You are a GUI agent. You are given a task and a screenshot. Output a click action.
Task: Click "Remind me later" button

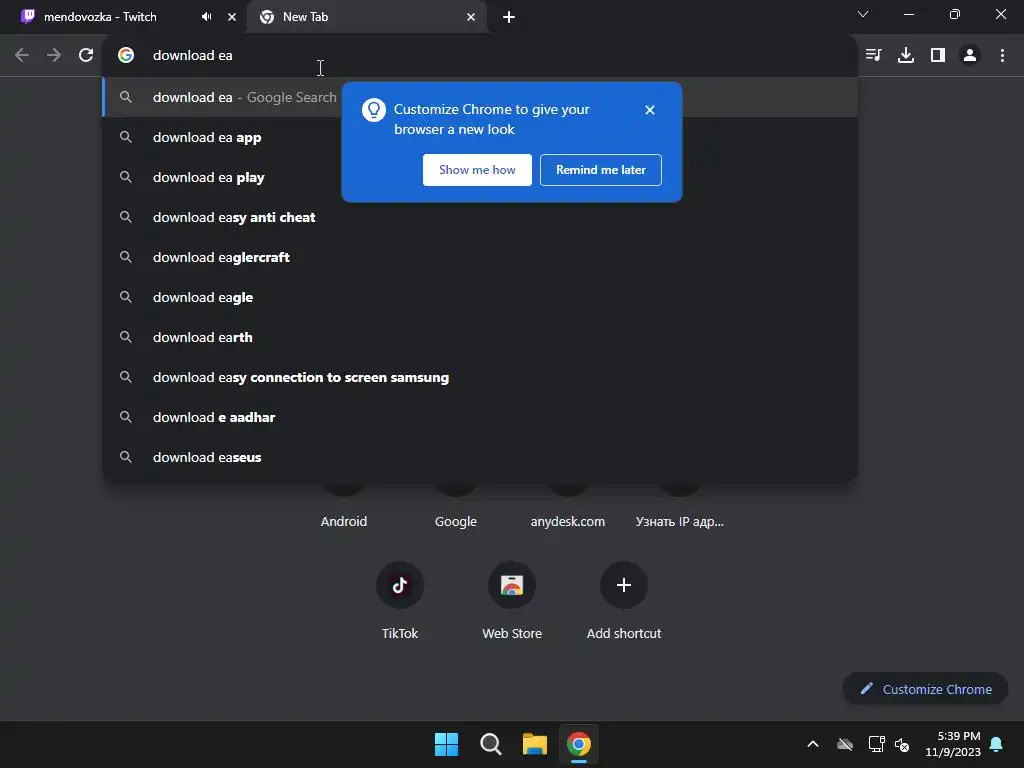click(x=601, y=170)
